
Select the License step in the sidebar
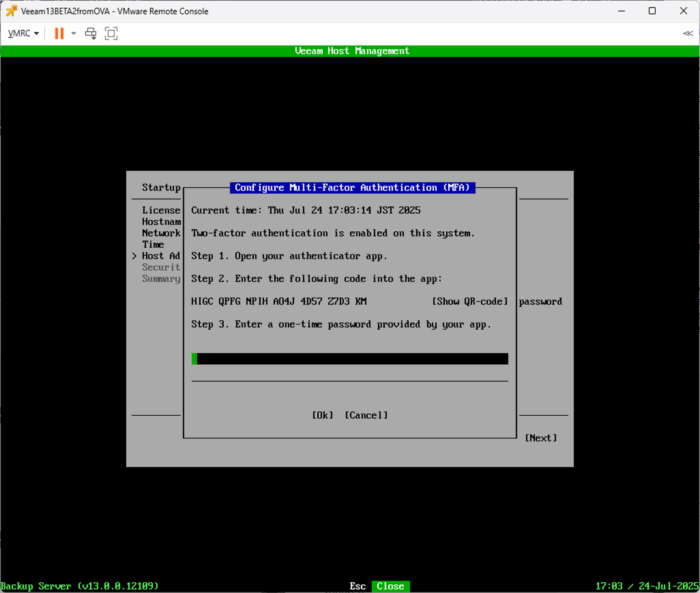tap(161, 210)
